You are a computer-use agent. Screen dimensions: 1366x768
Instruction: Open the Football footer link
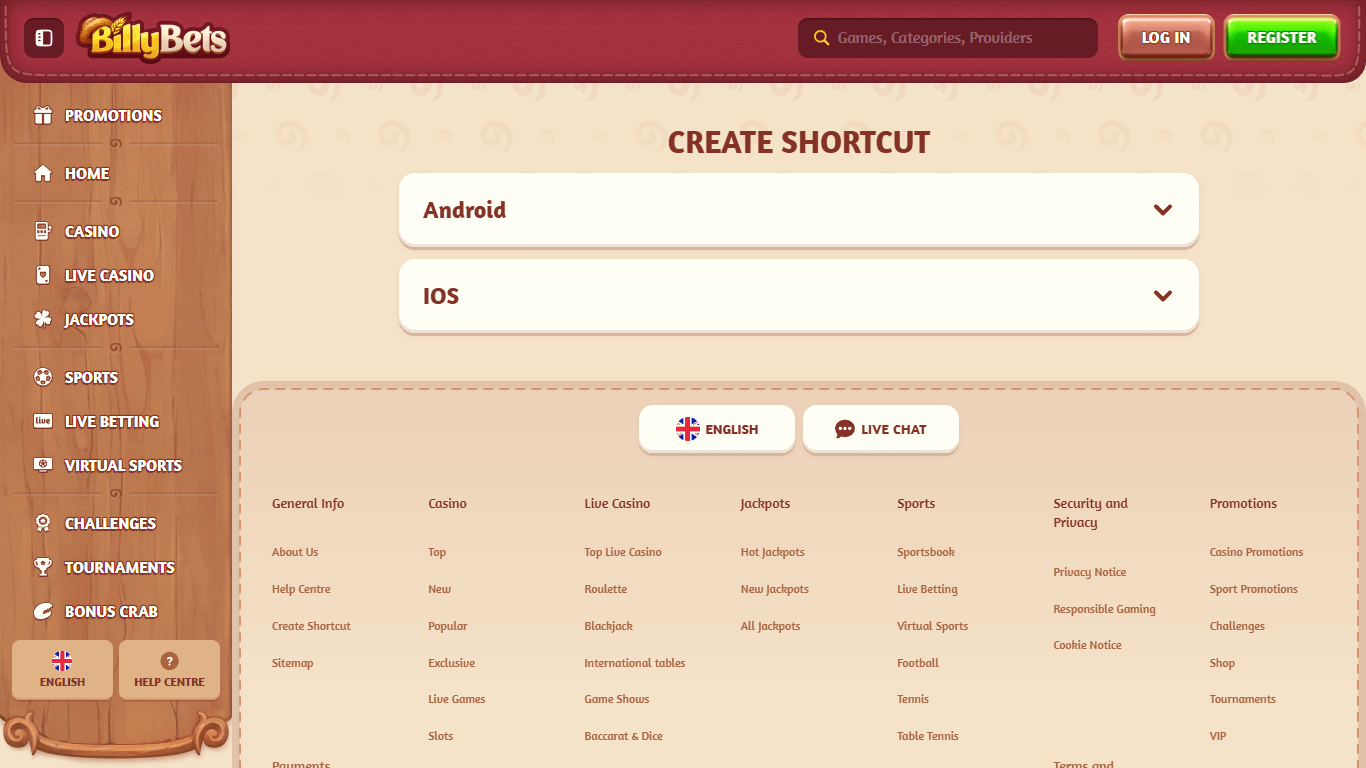pos(918,663)
